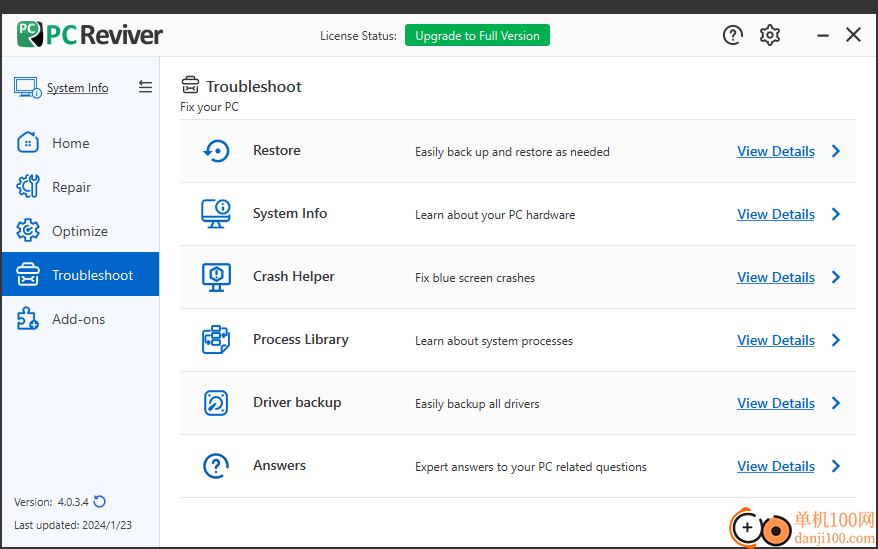Click the Repair wrench icon

point(28,187)
